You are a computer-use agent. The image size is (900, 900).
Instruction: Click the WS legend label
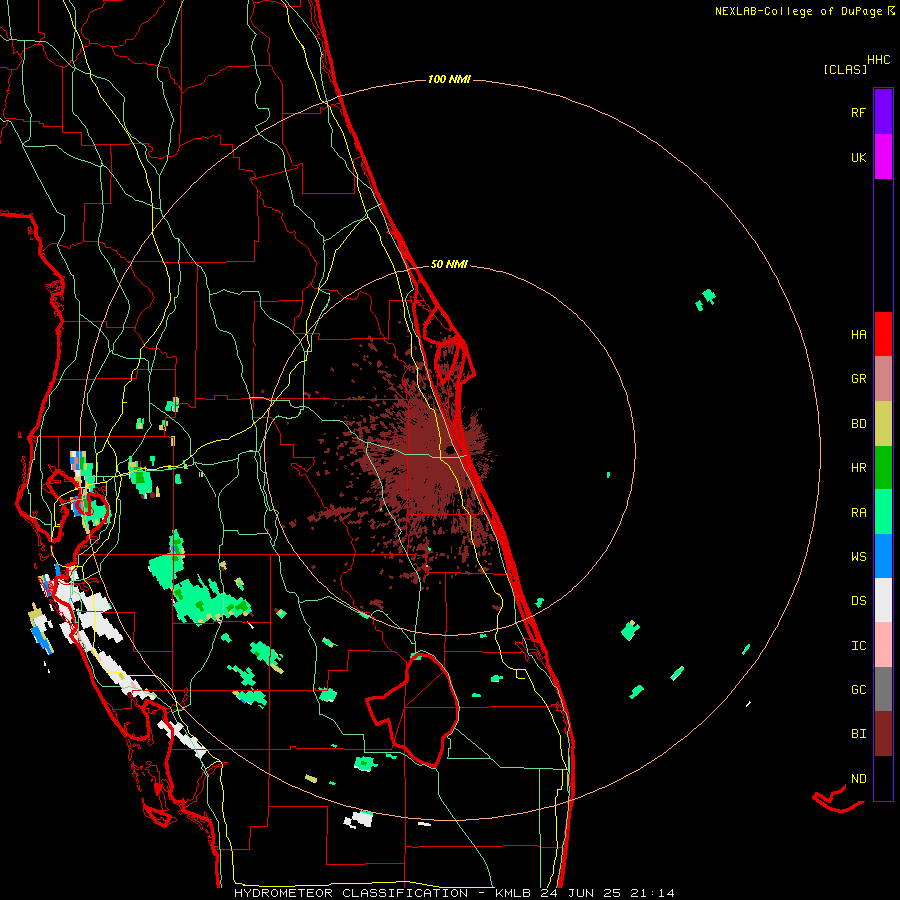click(859, 556)
